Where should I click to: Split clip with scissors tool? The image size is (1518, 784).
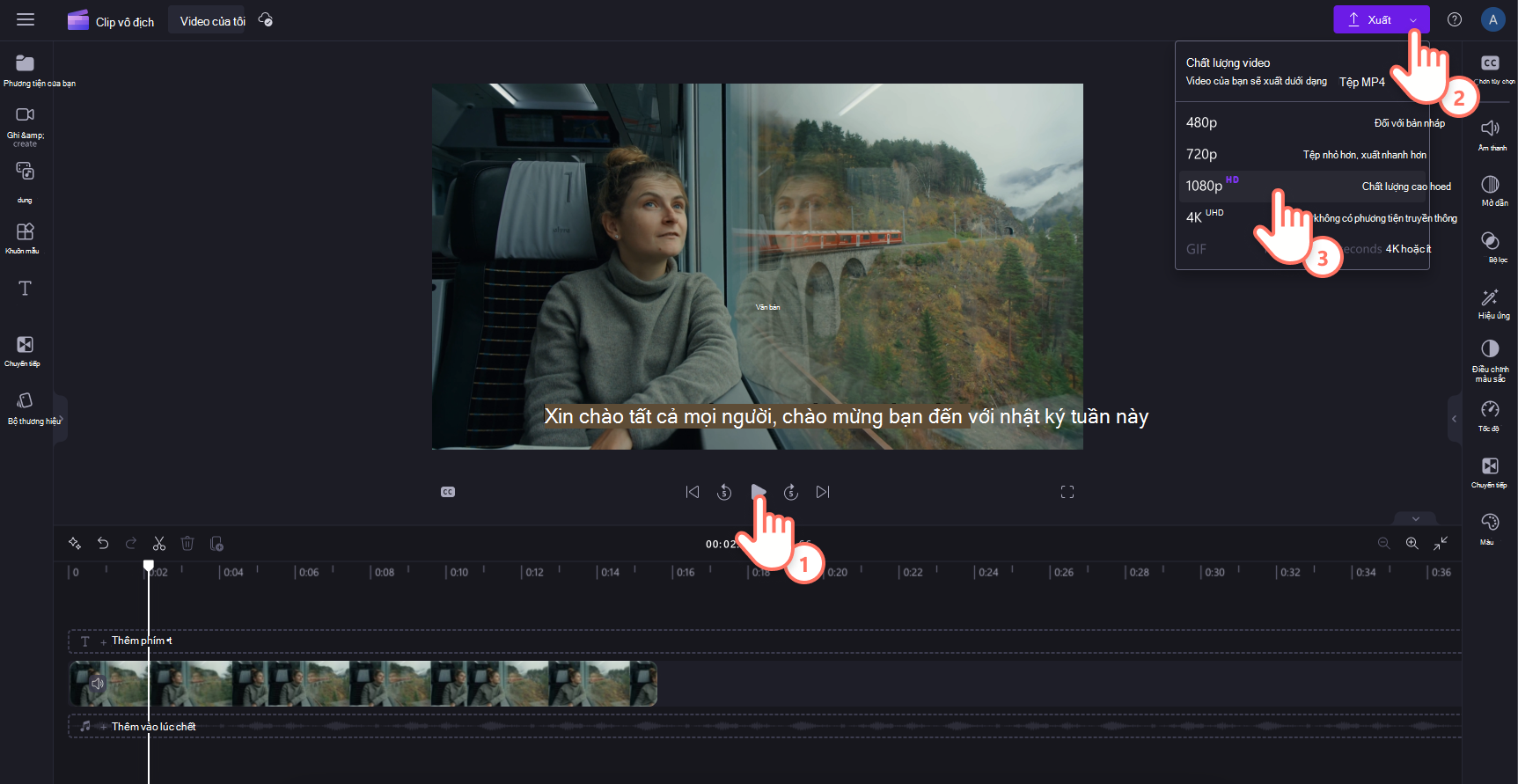tap(159, 543)
